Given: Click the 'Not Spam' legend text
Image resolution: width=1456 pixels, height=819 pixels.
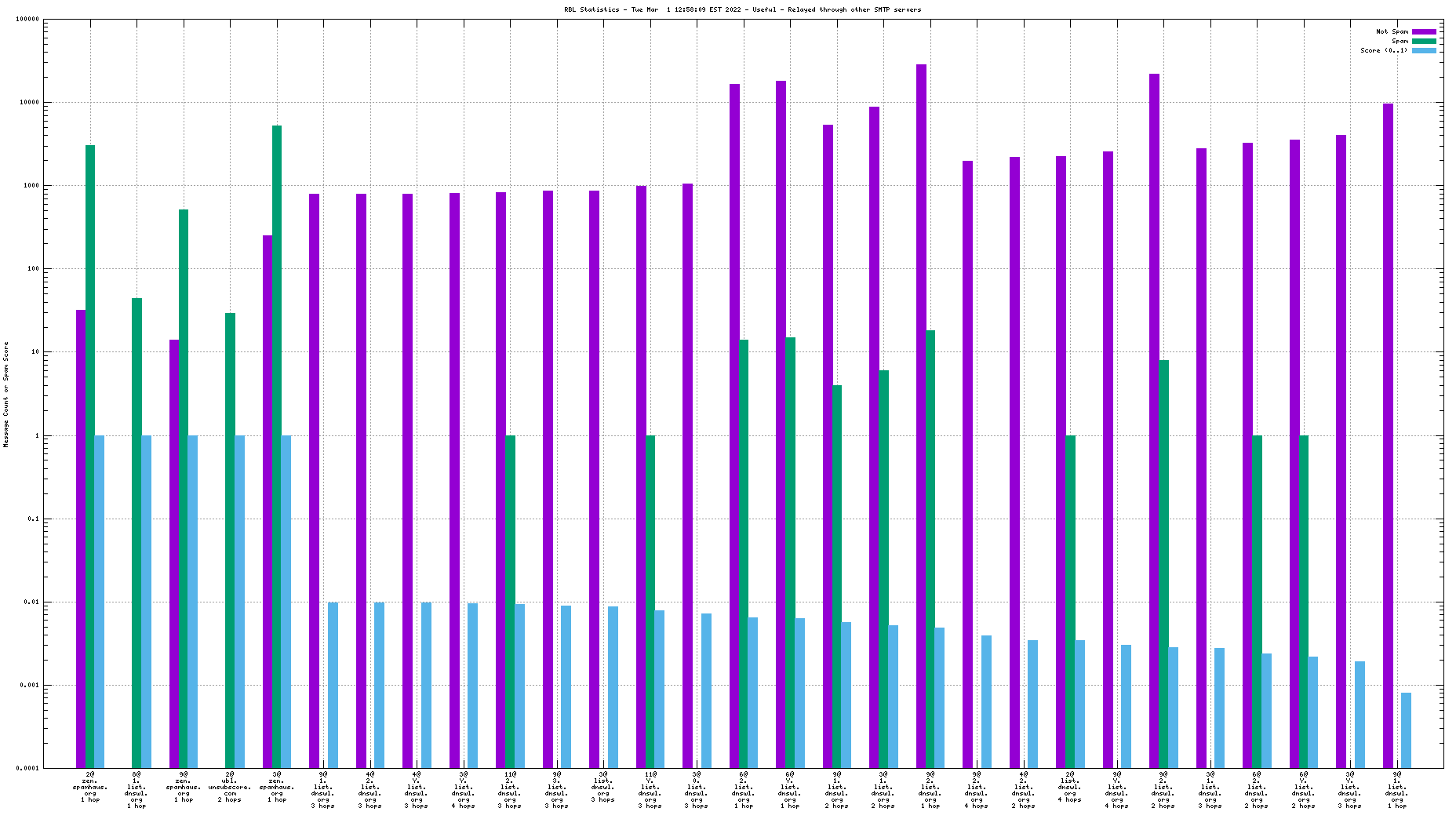Looking at the screenshot, I should pyautogui.click(x=1392, y=31).
